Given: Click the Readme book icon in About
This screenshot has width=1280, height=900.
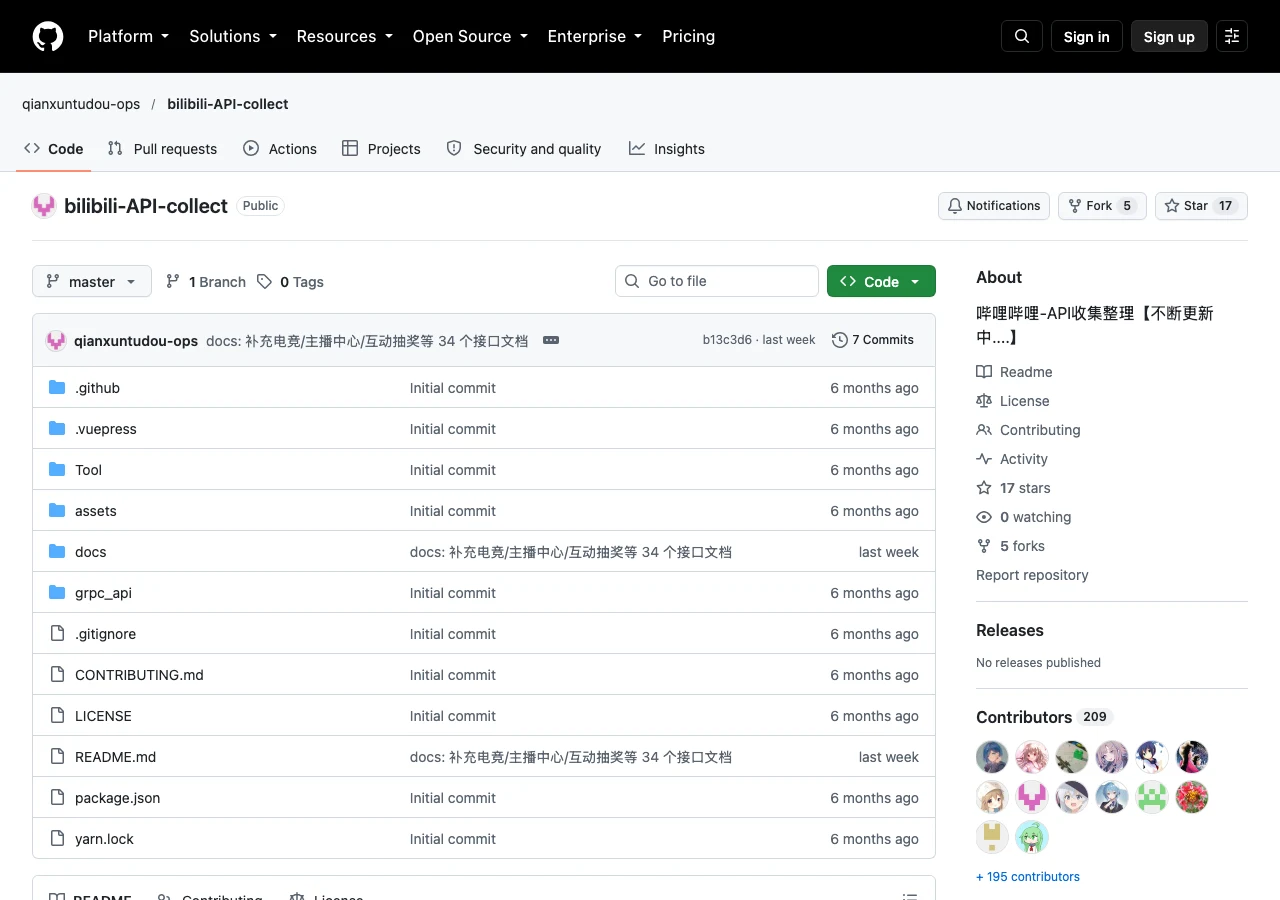Looking at the screenshot, I should click(984, 372).
